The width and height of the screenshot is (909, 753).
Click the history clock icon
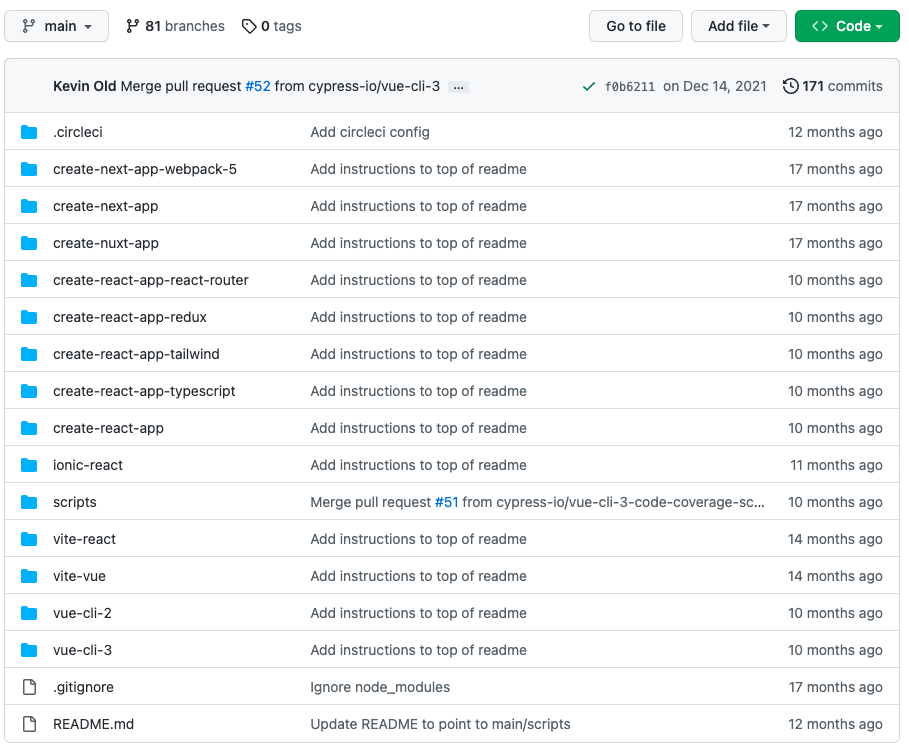791,86
